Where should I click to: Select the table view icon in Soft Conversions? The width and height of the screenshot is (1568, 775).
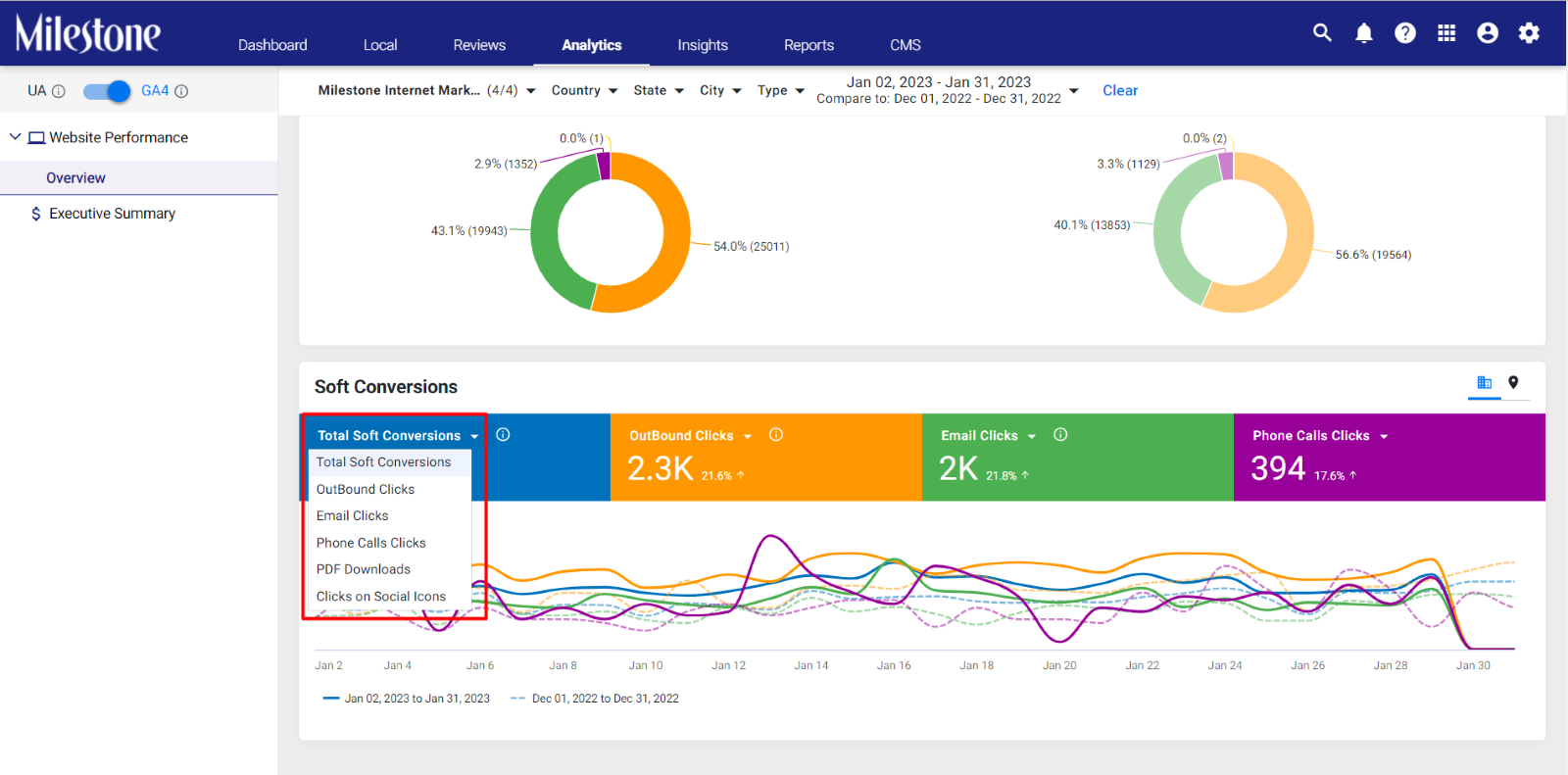[x=1484, y=383]
